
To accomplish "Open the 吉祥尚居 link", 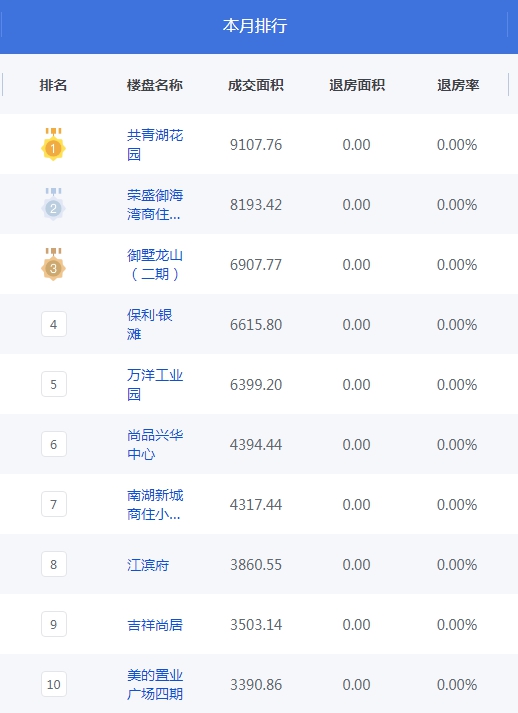I will (x=155, y=625).
